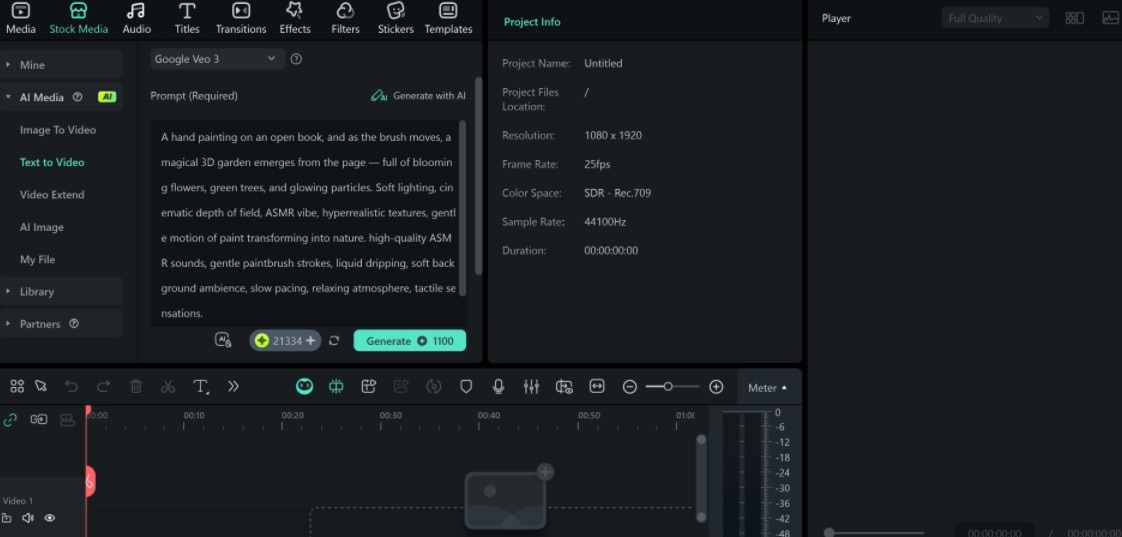This screenshot has height=537, width=1122.
Task: Toggle the Meter panel
Action: [769, 387]
